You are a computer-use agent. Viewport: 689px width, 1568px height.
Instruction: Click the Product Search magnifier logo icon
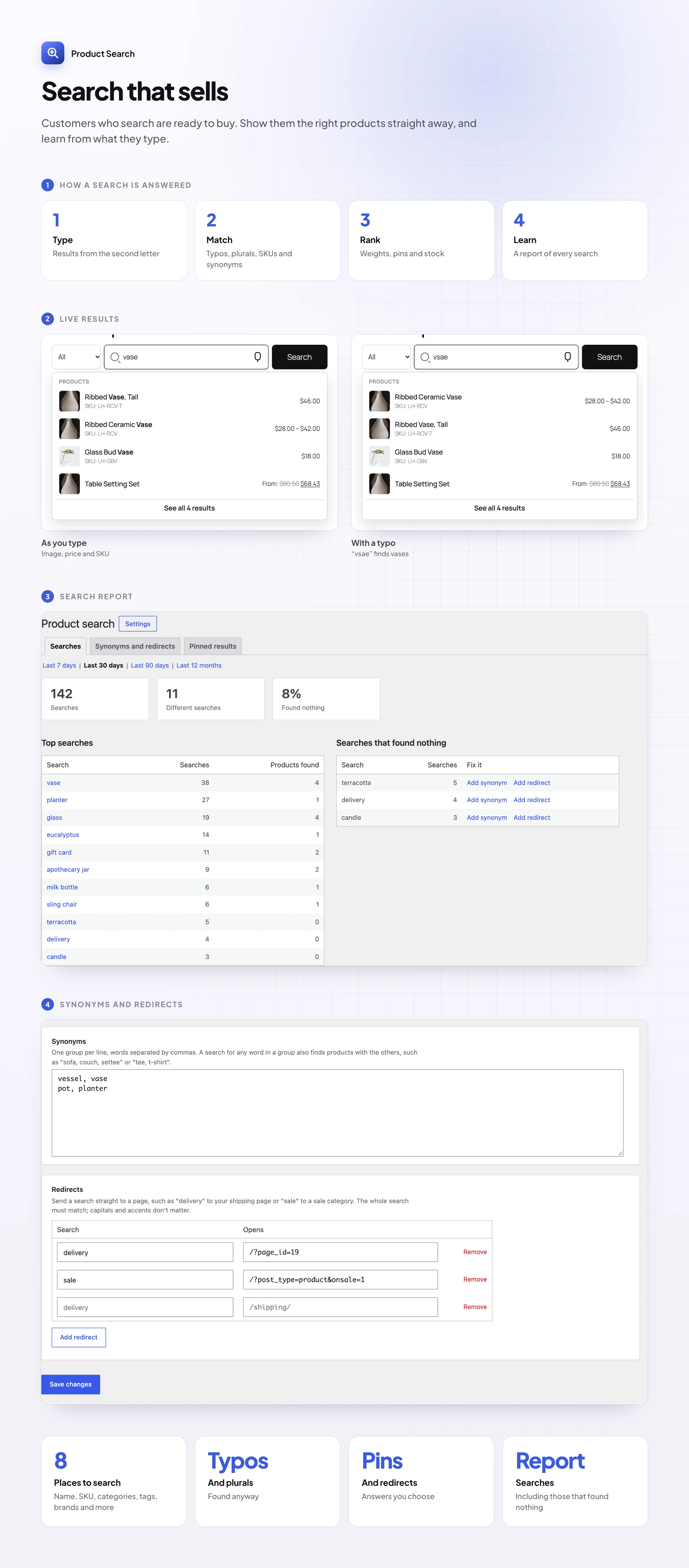[x=53, y=53]
